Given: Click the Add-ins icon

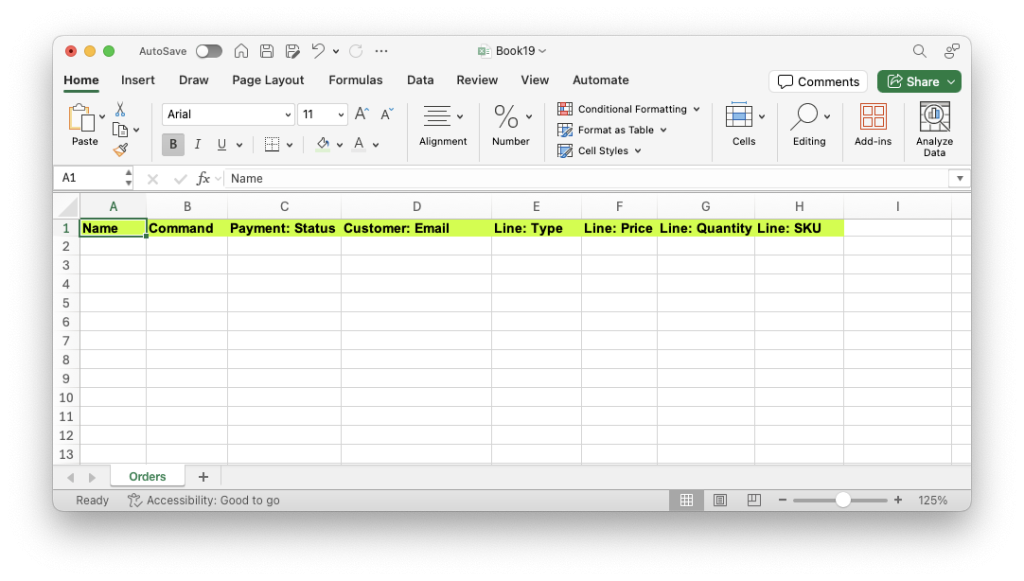Looking at the screenshot, I should 872,120.
